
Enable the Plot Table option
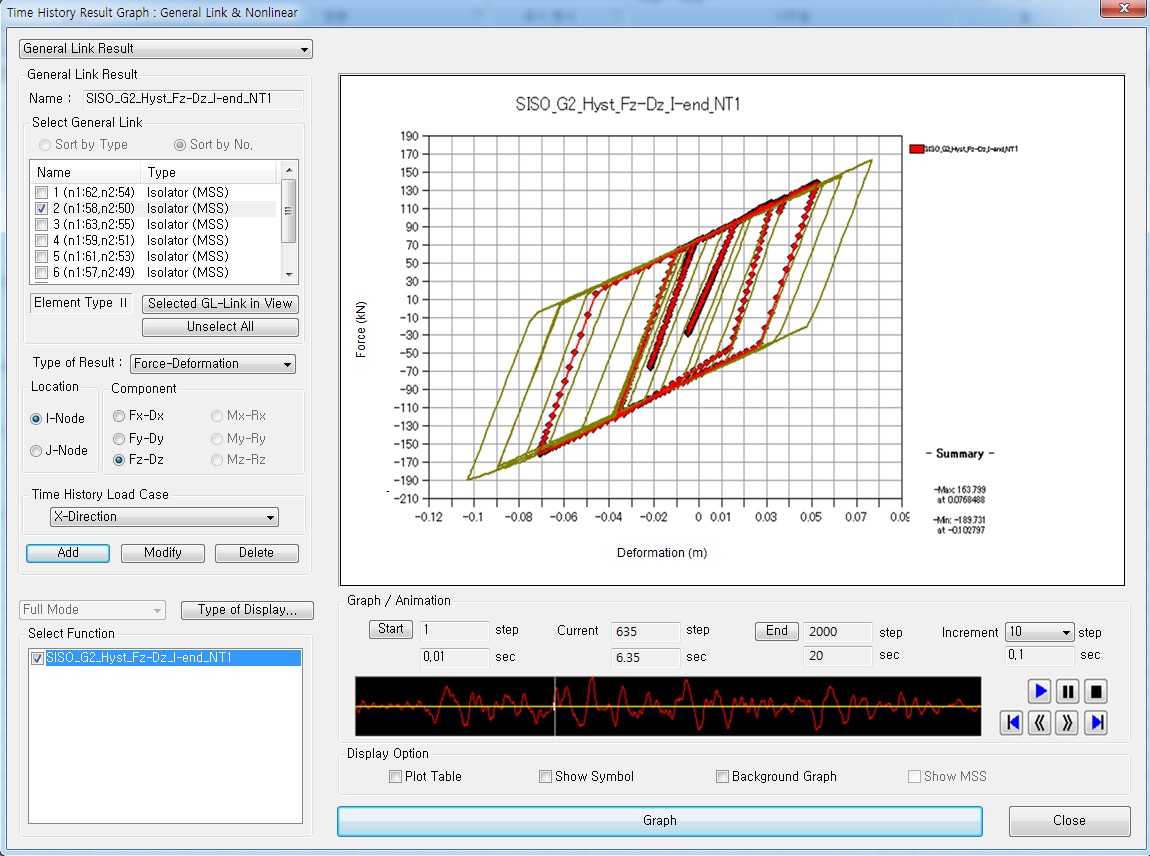point(396,776)
